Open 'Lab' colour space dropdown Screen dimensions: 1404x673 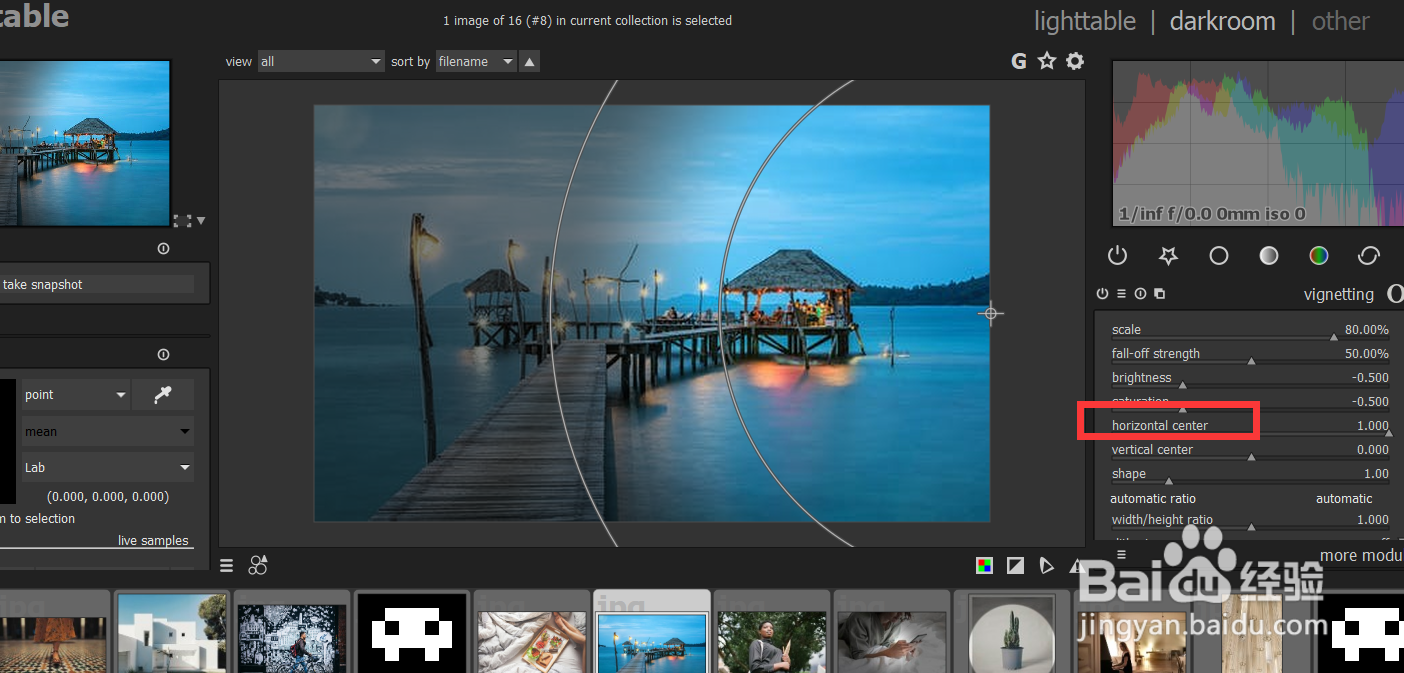pyautogui.click(x=108, y=467)
